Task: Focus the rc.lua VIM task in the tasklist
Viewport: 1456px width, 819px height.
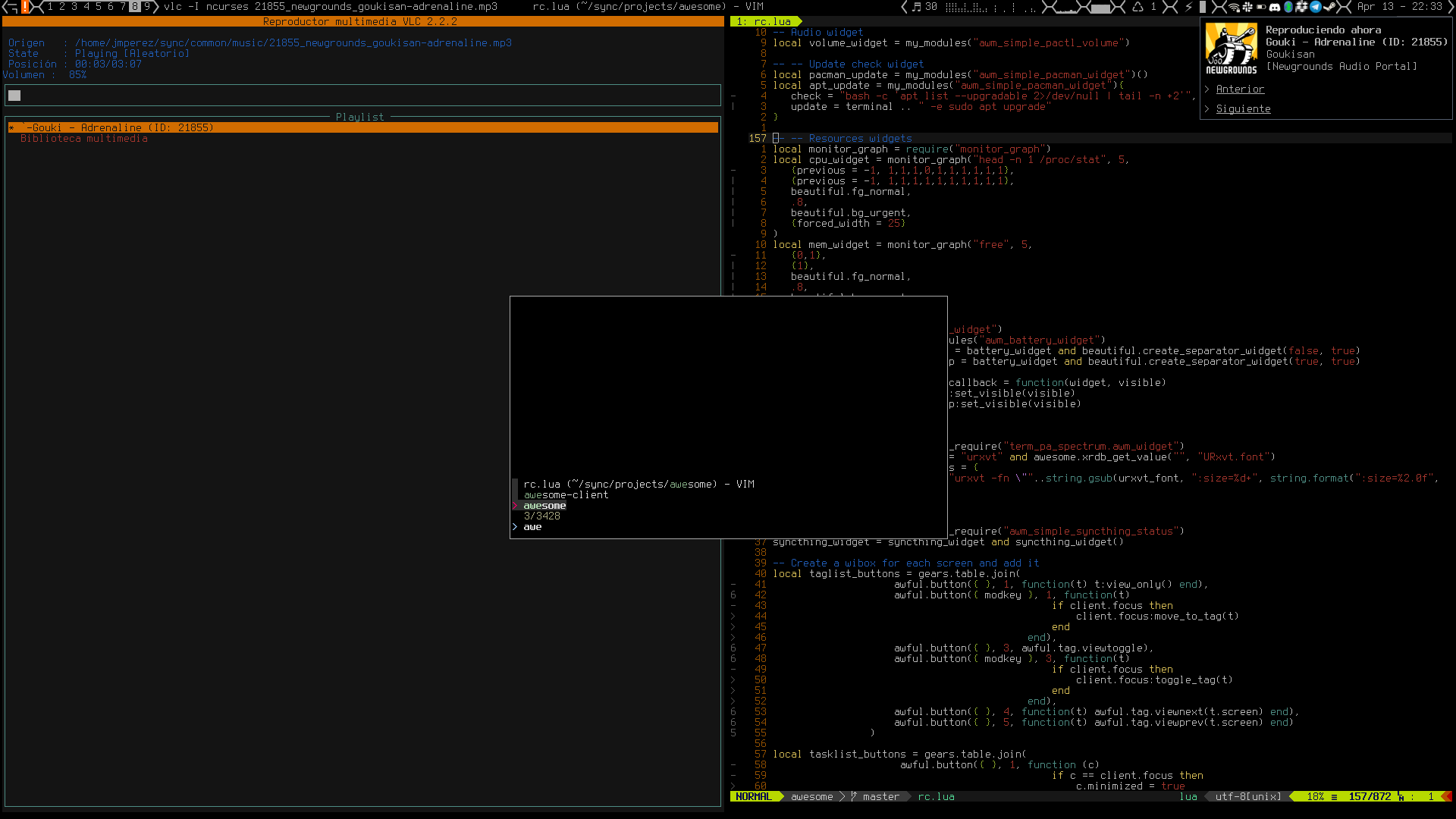Action: point(648,7)
